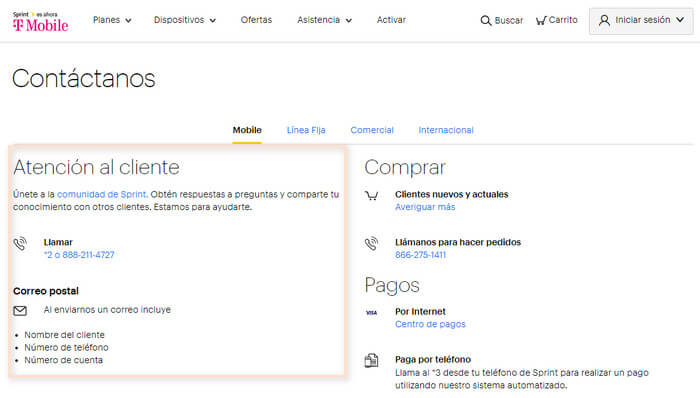700x398 pixels.
Task: Switch to the Comercial tab
Action: [x=372, y=130]
